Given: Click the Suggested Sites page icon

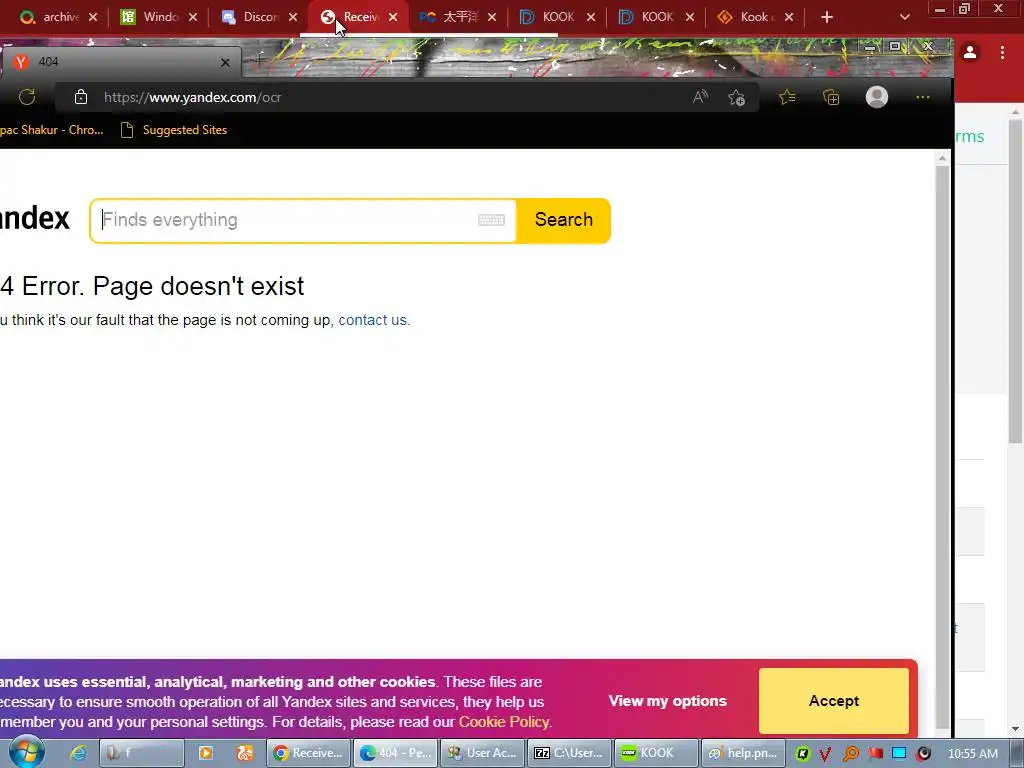Looking at the screenshot, I should [x=127, y=130].
